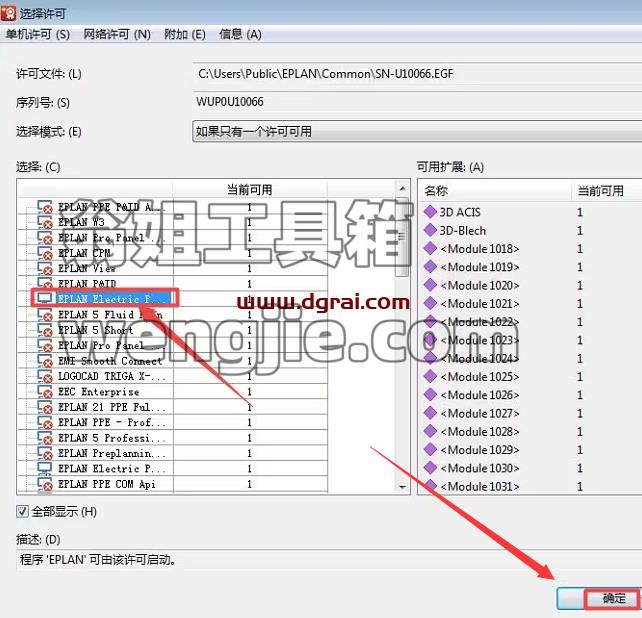Click the diamond icon next to Module 1026
The image size is (642, 618).
point(430,395)
